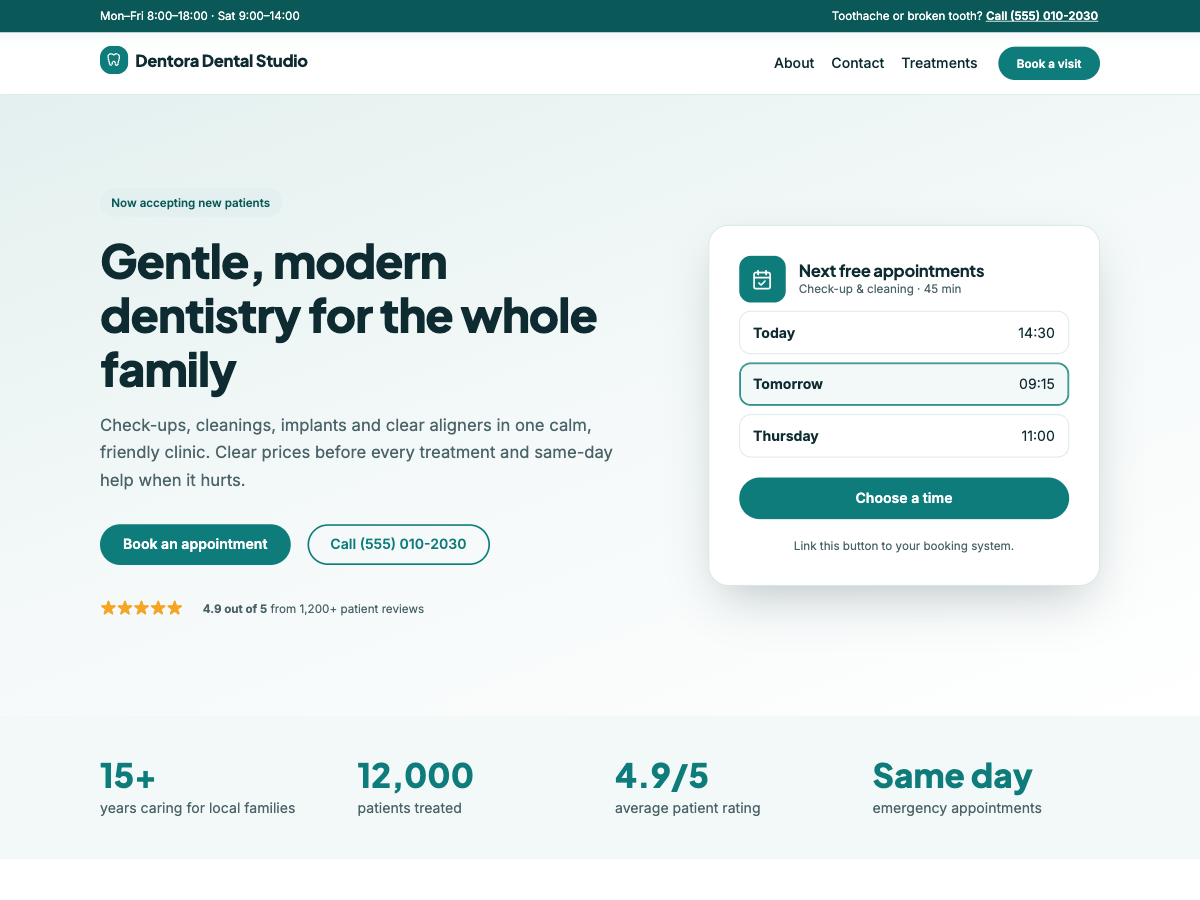Click the 12,000 patients treated statistic
The width and height of the screenshot is (1200, 900).
[415, 787]
